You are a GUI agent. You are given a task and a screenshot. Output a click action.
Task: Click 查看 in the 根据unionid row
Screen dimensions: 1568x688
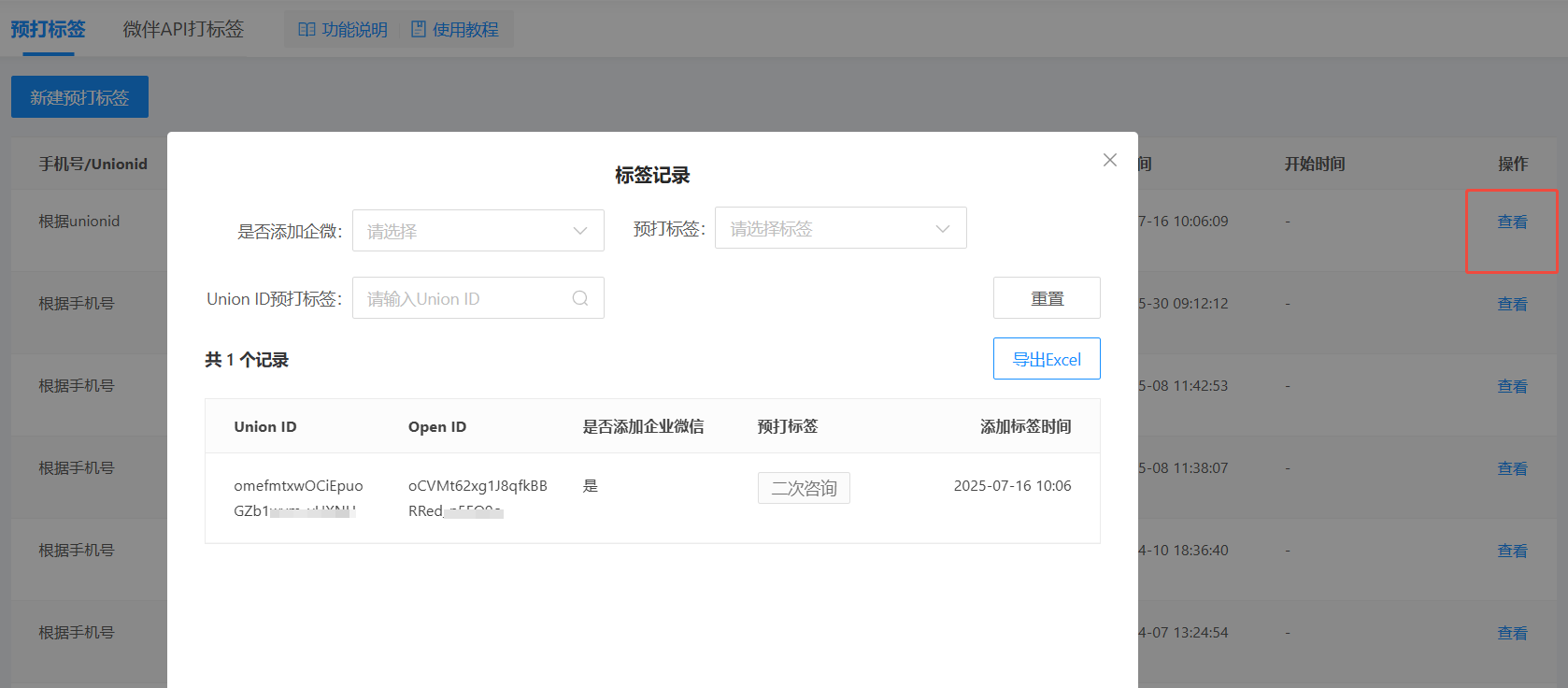(x=1512, y=222)
